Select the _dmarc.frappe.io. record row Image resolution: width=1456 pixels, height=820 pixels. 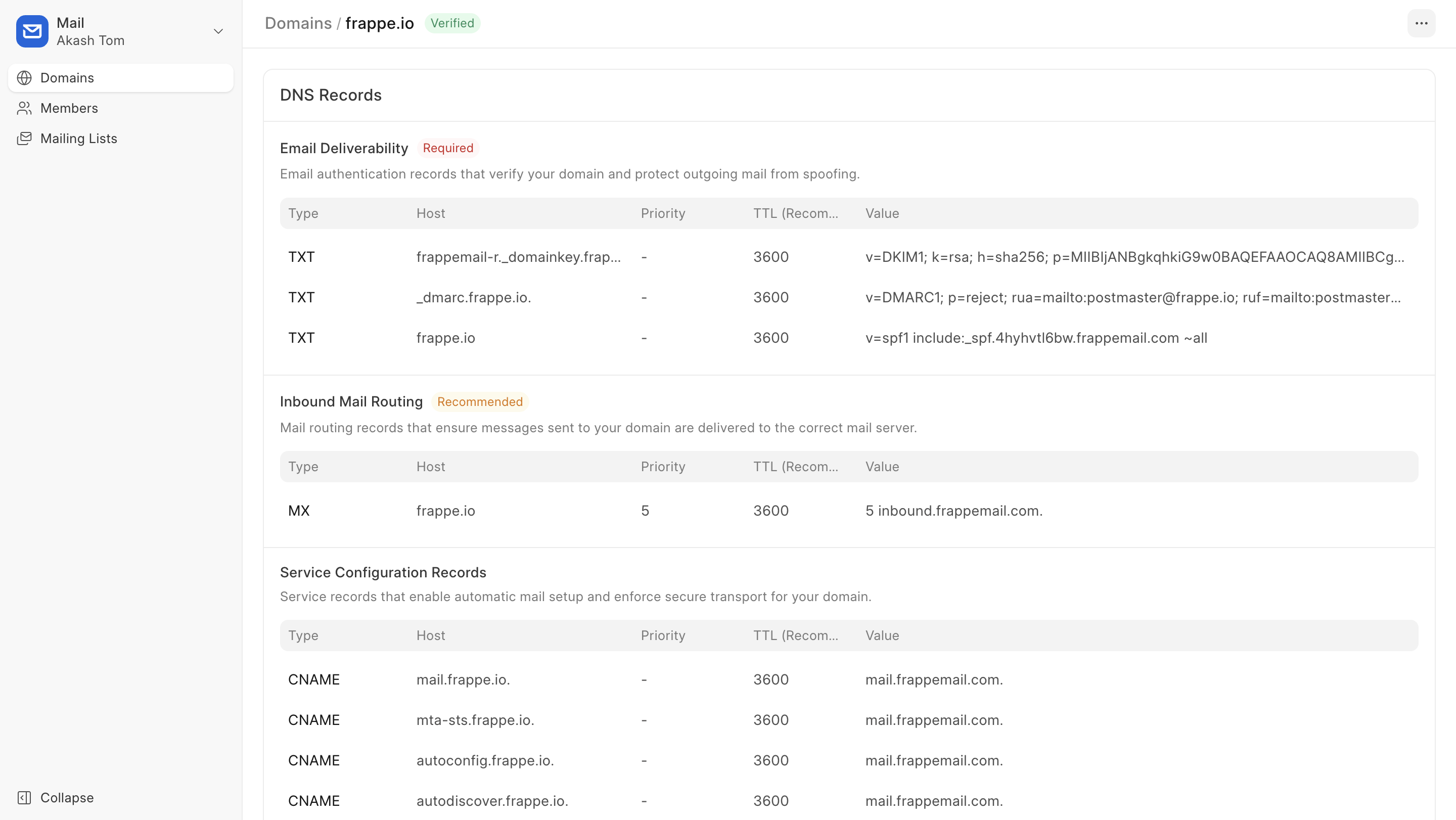(x=474, y=297)
